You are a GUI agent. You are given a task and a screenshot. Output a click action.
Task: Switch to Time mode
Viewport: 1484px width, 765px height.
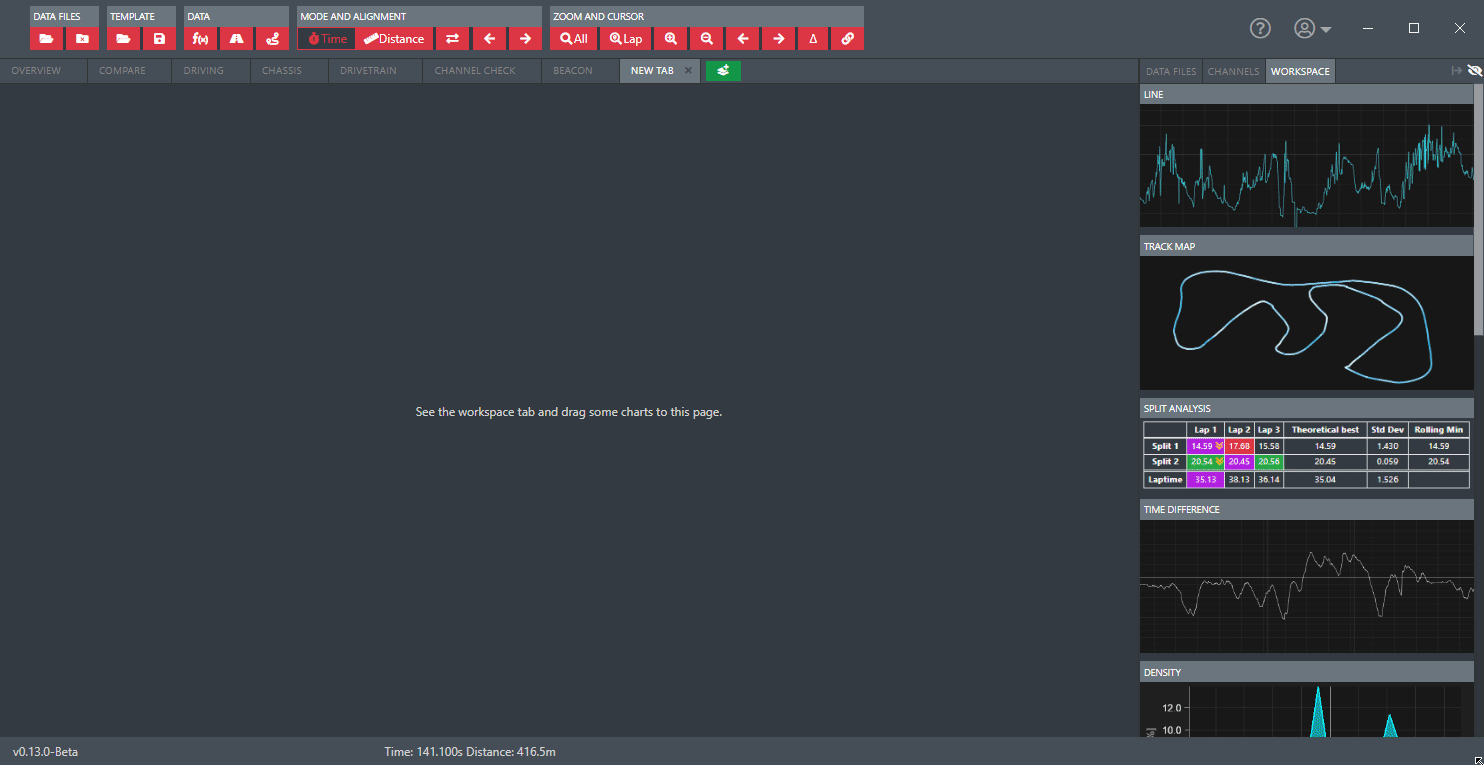[x=326, y=39]
